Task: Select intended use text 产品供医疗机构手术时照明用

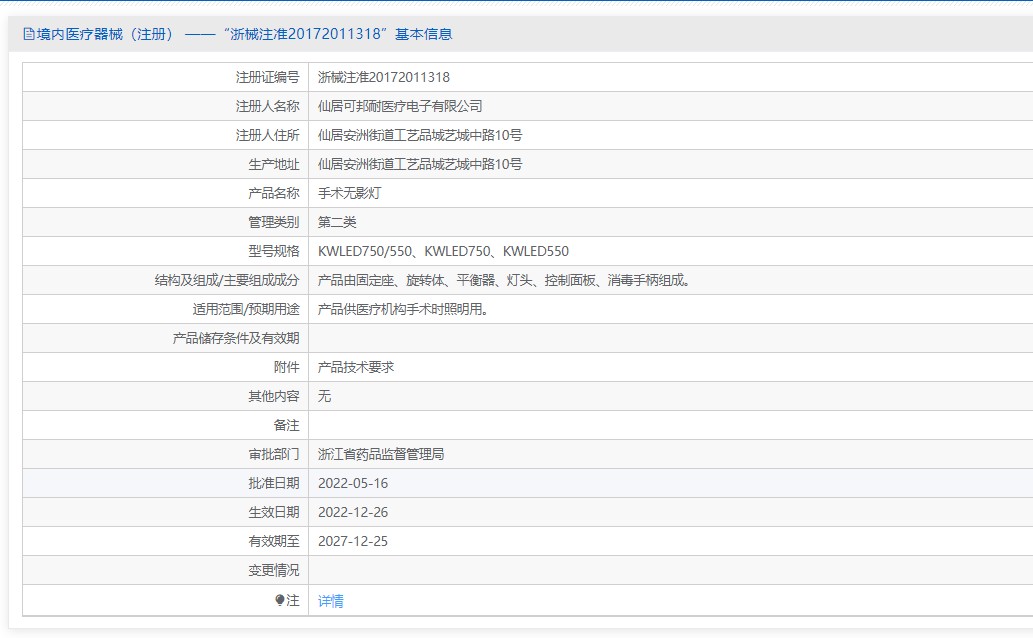Action: [403, 309]
